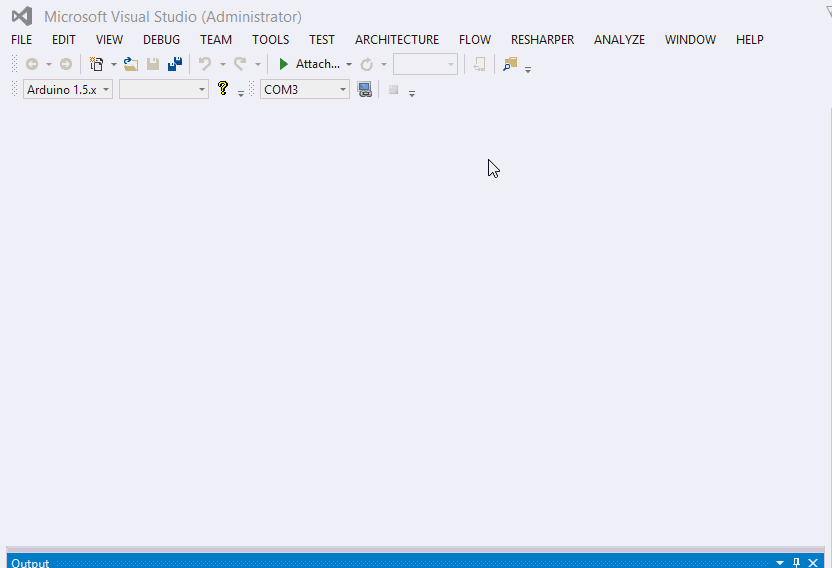Open the Attach button dropdown arrow
Screen dimensions: 832x568
coord(349,64)
